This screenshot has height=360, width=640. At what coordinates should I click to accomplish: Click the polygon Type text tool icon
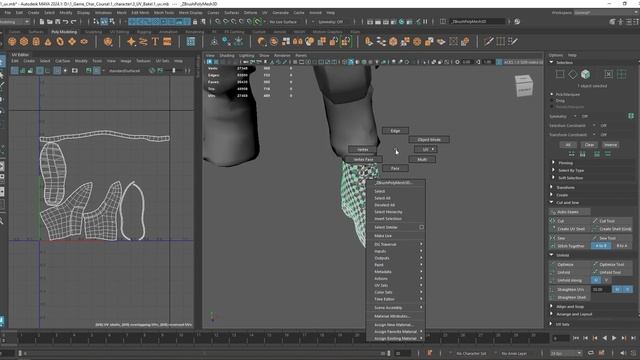coord(155,41)
